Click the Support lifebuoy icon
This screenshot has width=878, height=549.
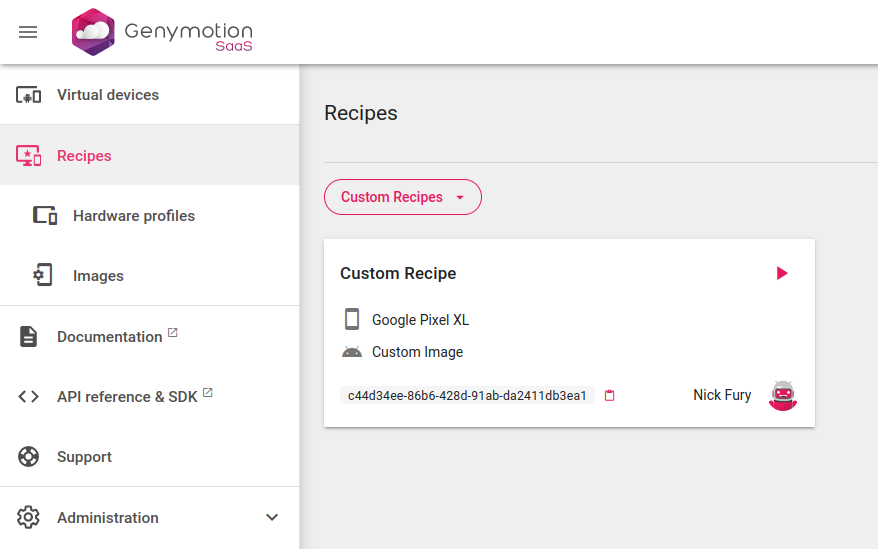(x=29, y=457)
